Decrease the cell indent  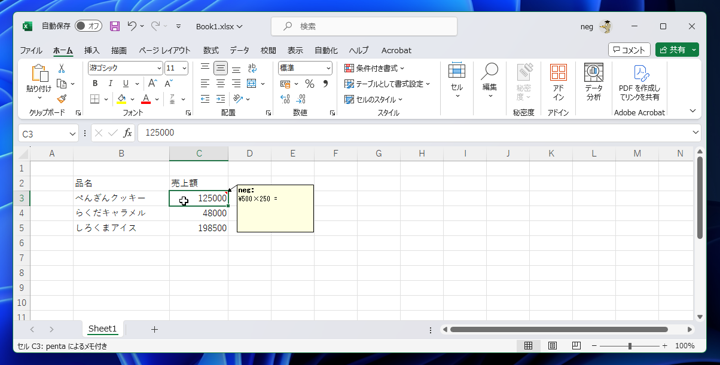coord(205,99)
